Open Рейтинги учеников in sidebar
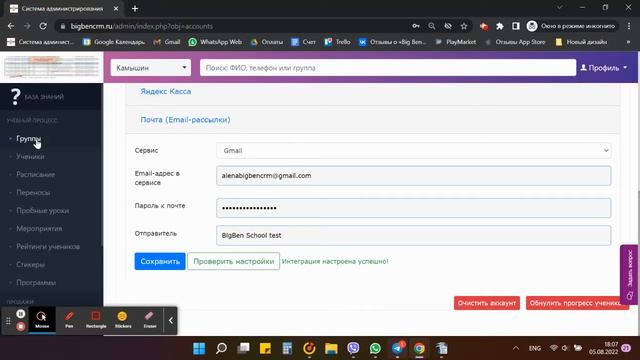Screen dimensions: 640x360 pyautogui.click(x=48, y=247)
